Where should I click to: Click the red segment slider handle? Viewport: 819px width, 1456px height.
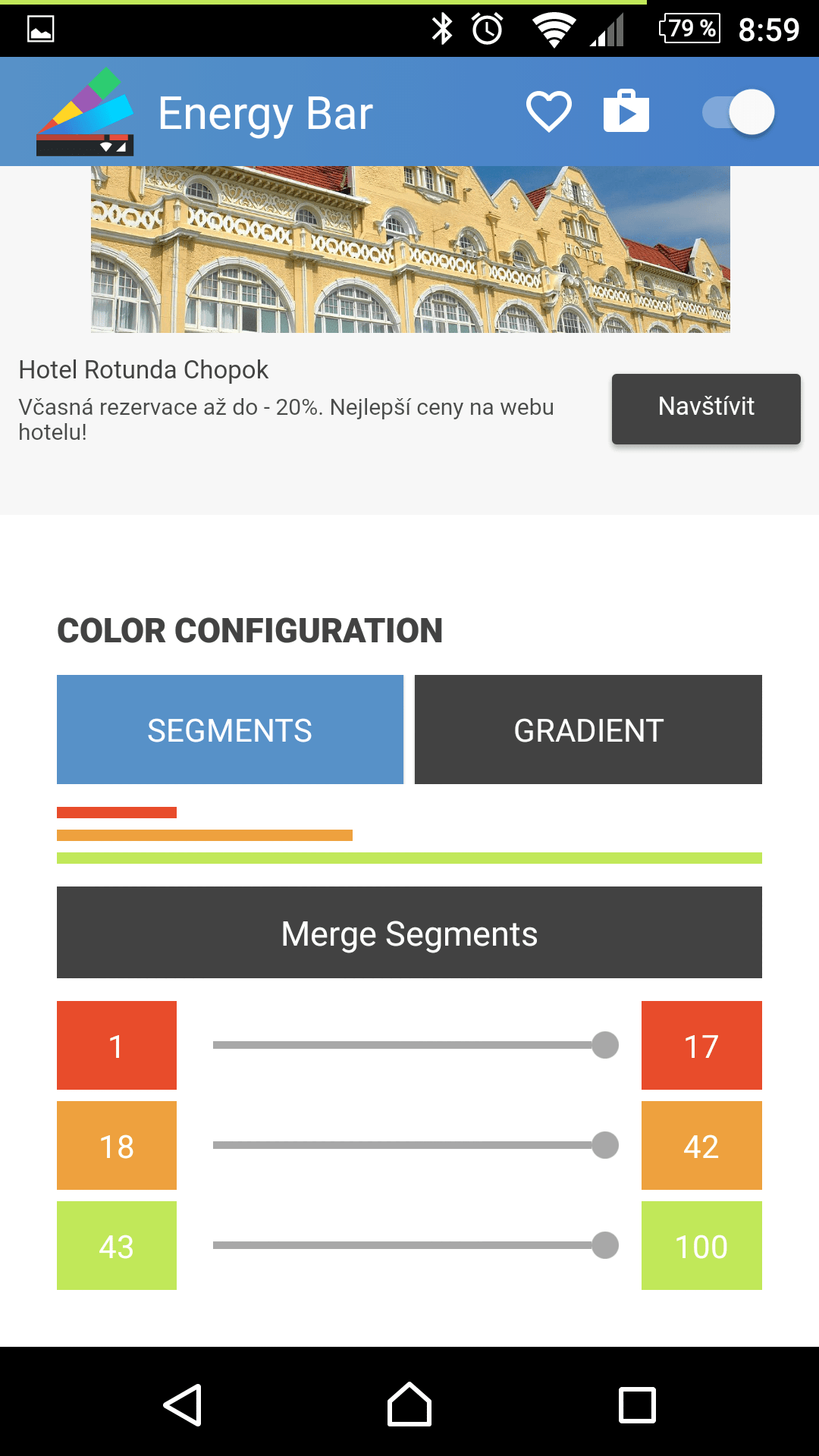(x=605, y=1045)
